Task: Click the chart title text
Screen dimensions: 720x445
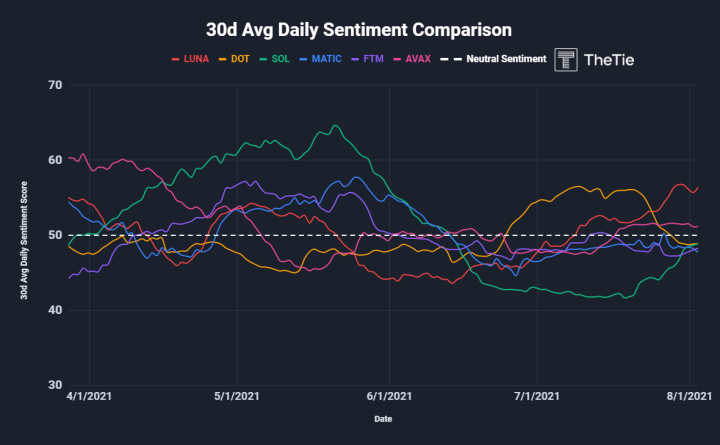Action: pyautogui.click(x=359, y=30)
